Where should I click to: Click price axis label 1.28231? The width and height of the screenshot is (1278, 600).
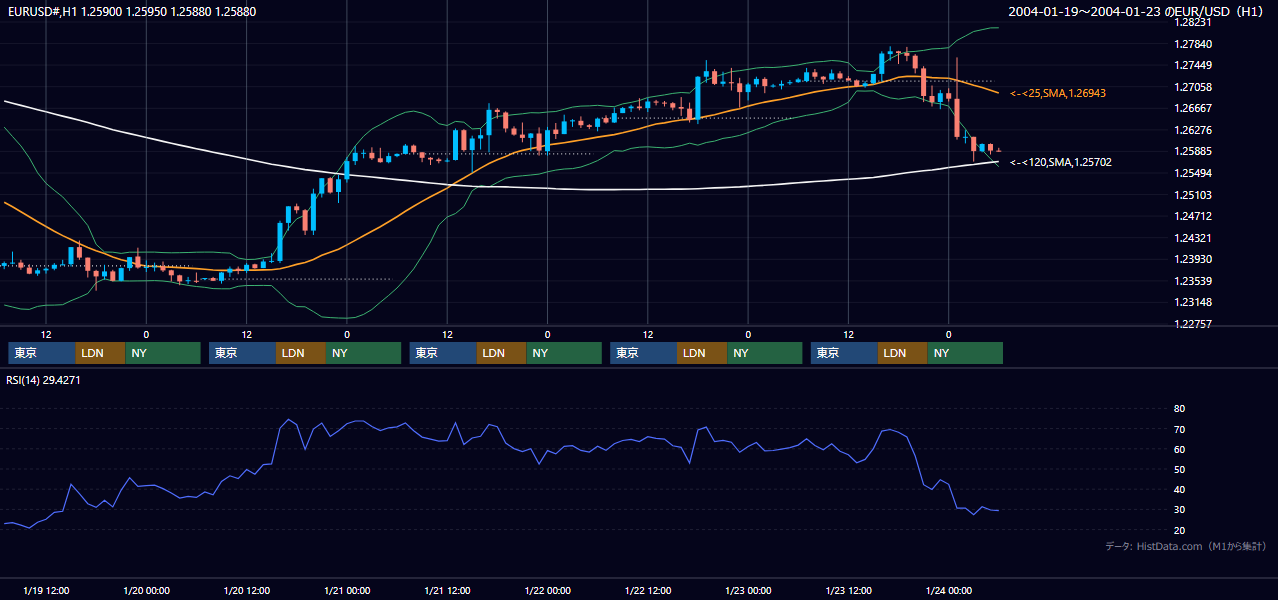tap(1193, 22)
